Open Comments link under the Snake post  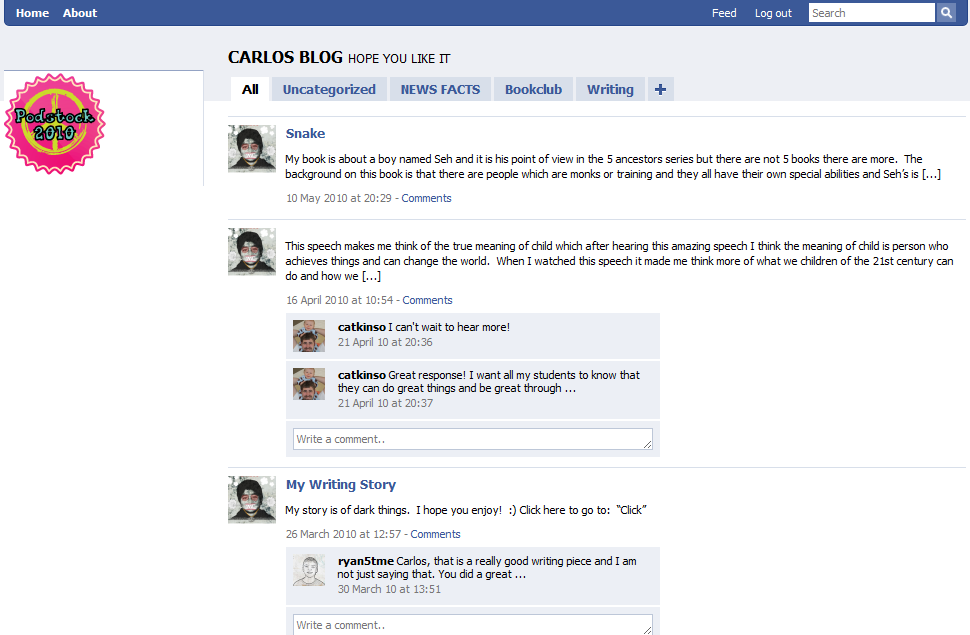click(426, 198)
